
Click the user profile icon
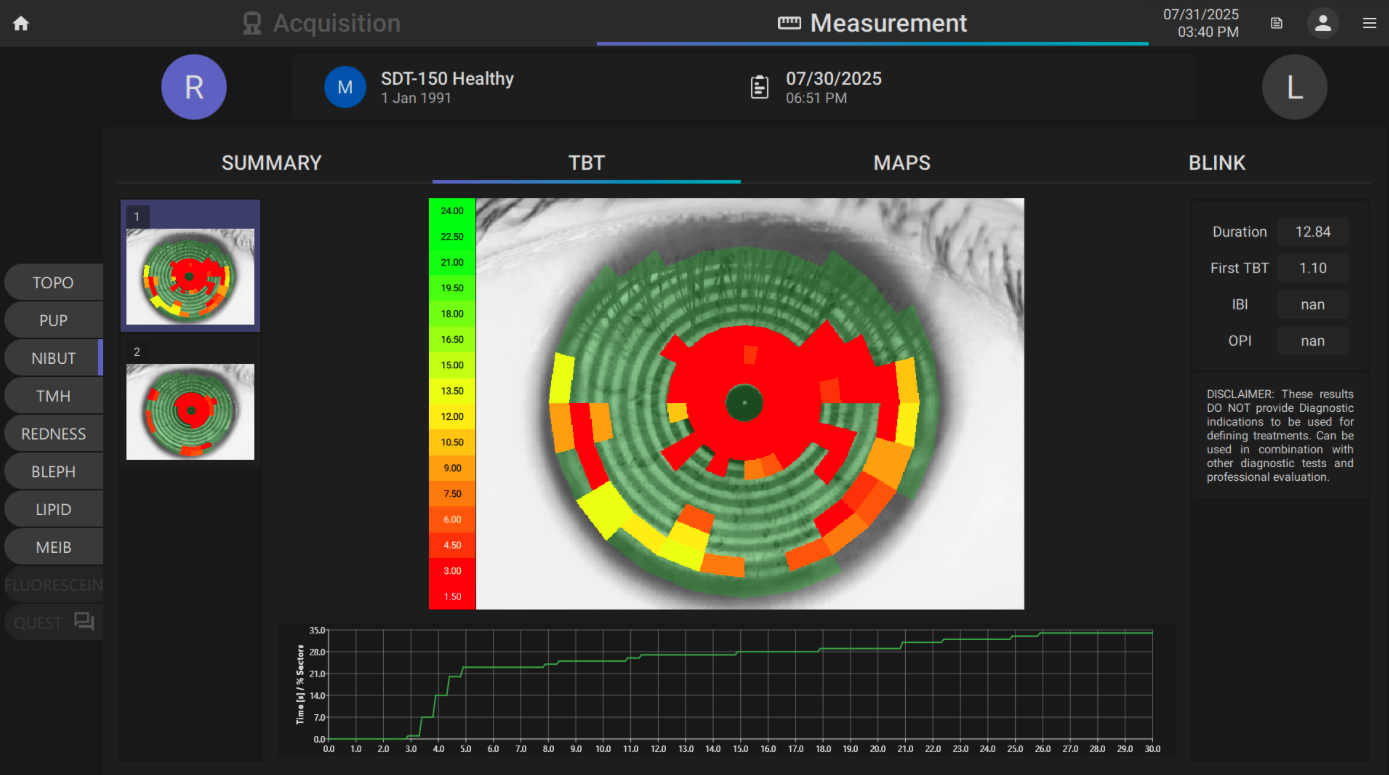(x=1322, y=24)
